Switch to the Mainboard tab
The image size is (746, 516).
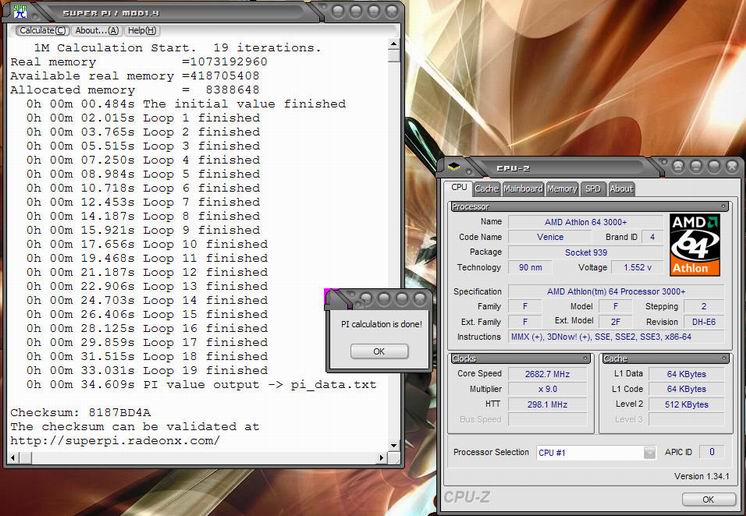click(x=523, y=189)
